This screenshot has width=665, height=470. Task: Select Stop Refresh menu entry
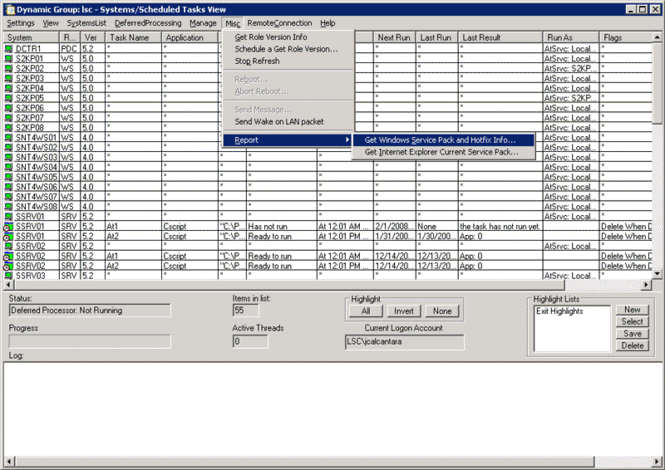click(288, 61)
